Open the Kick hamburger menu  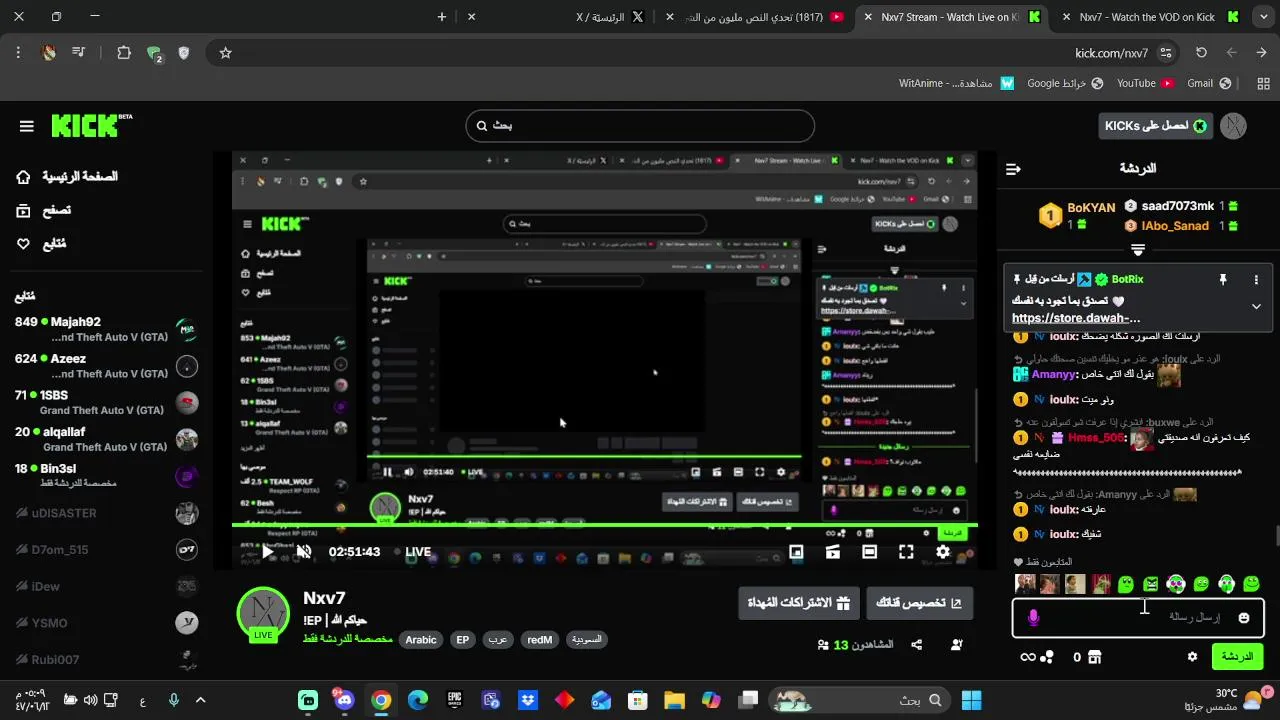[27, 126]
